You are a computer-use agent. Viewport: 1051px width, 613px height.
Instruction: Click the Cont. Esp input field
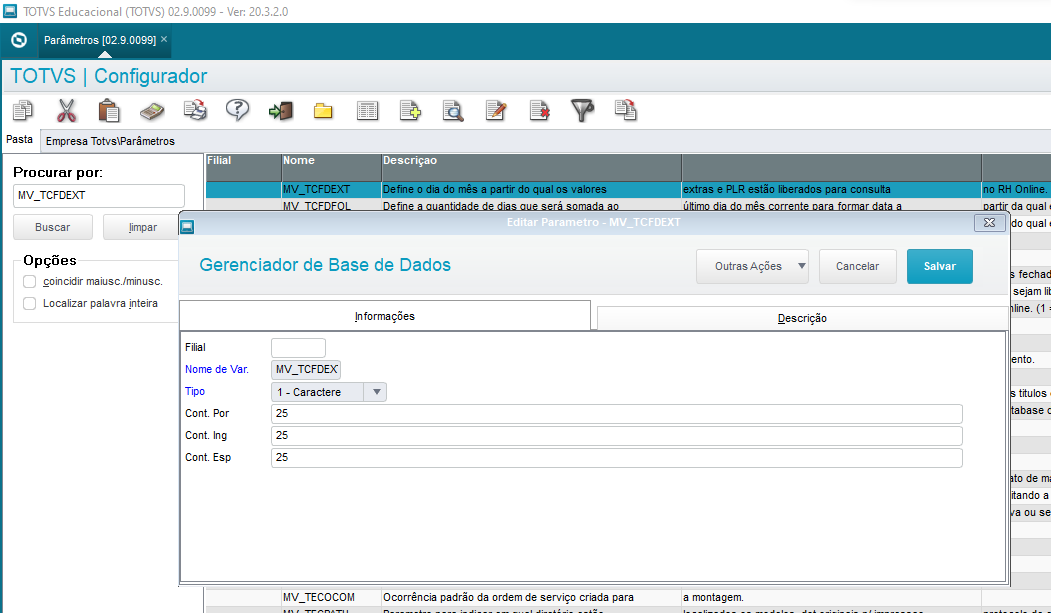click(x=617, y=458)
